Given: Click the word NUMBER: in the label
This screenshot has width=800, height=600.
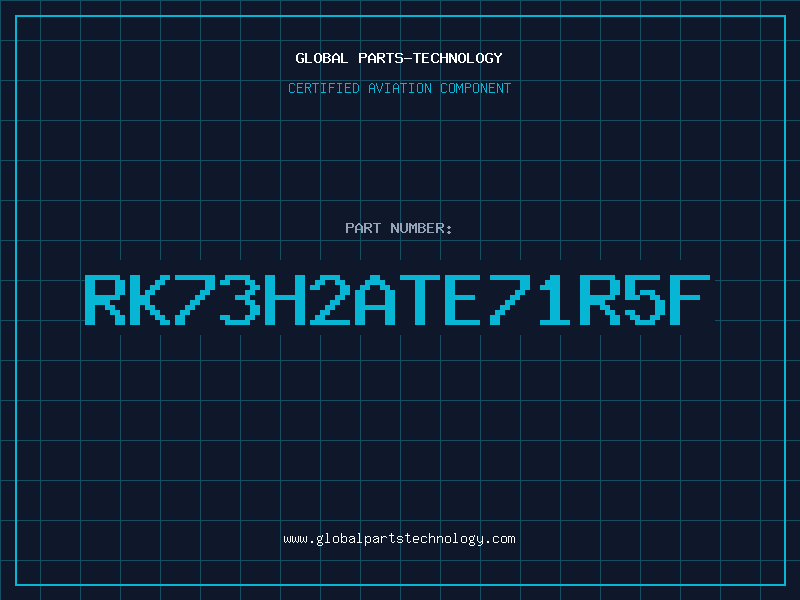Looking at the screenshot, I should (421, 228).
